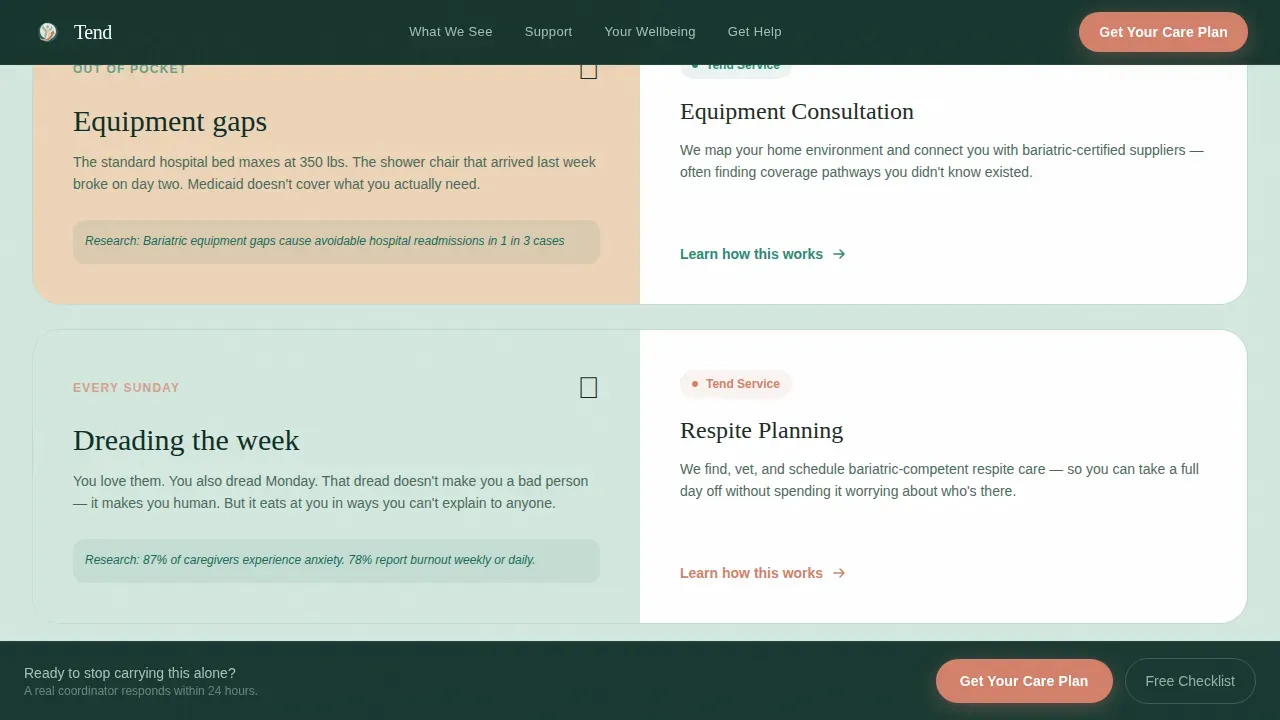
Task: Click bottom bar Get Your Care Plan button
Action: pos(1024,681)
